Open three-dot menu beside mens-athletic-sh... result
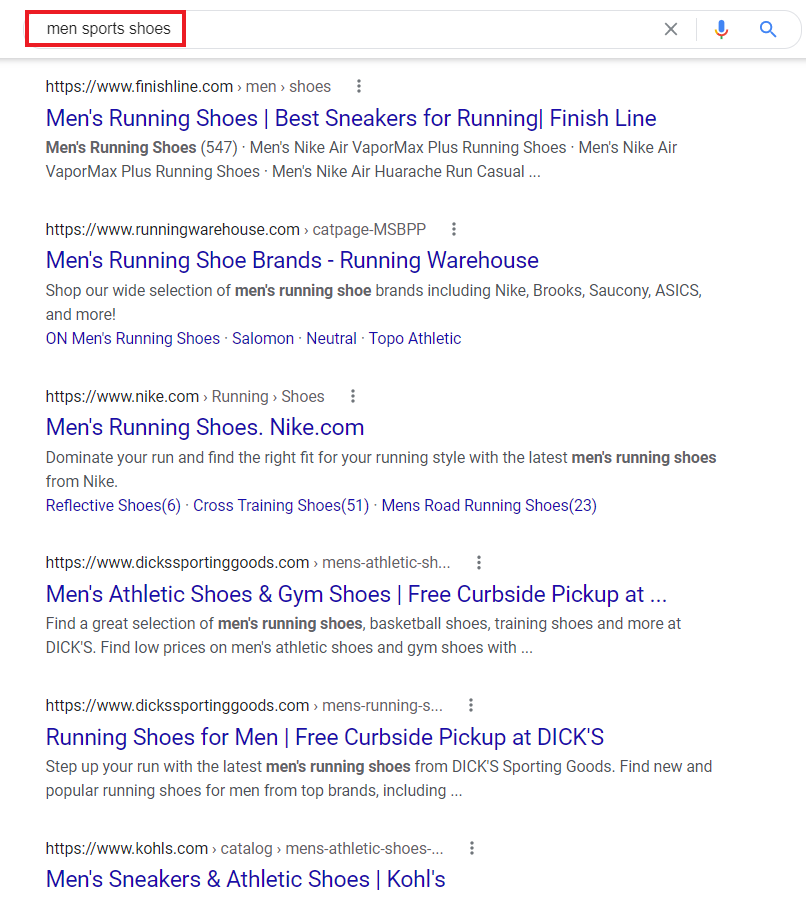This screenshot has width=806, height=897. [479, 562]
